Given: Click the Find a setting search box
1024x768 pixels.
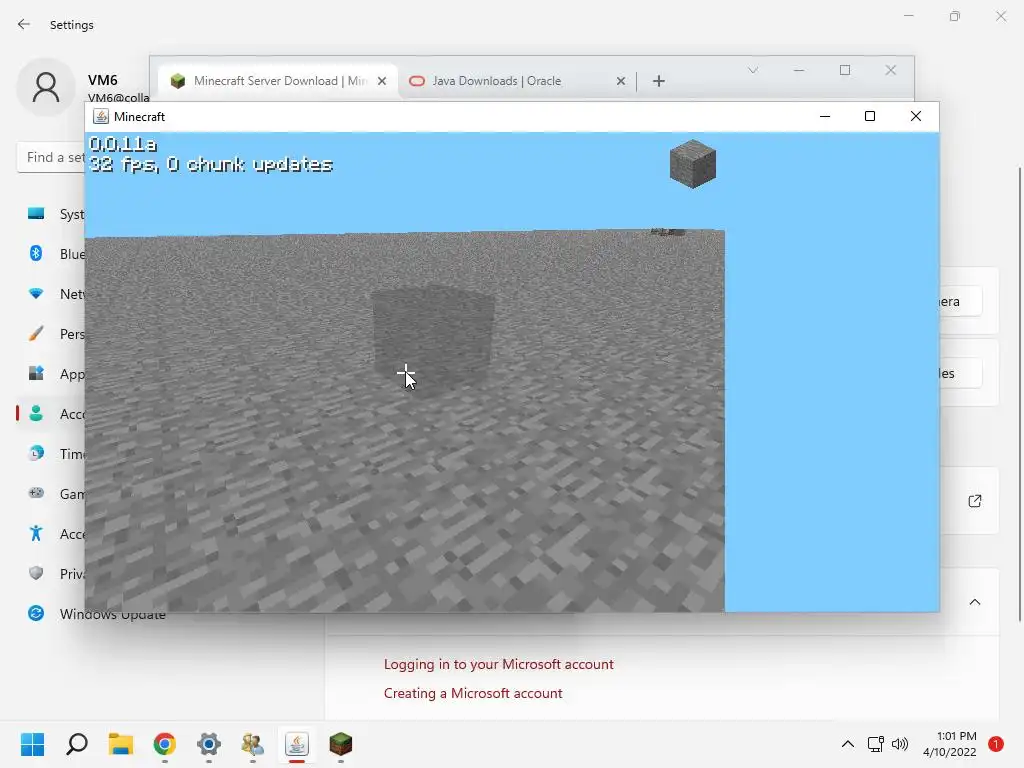Looking at the screenshot, I should 51,157.
